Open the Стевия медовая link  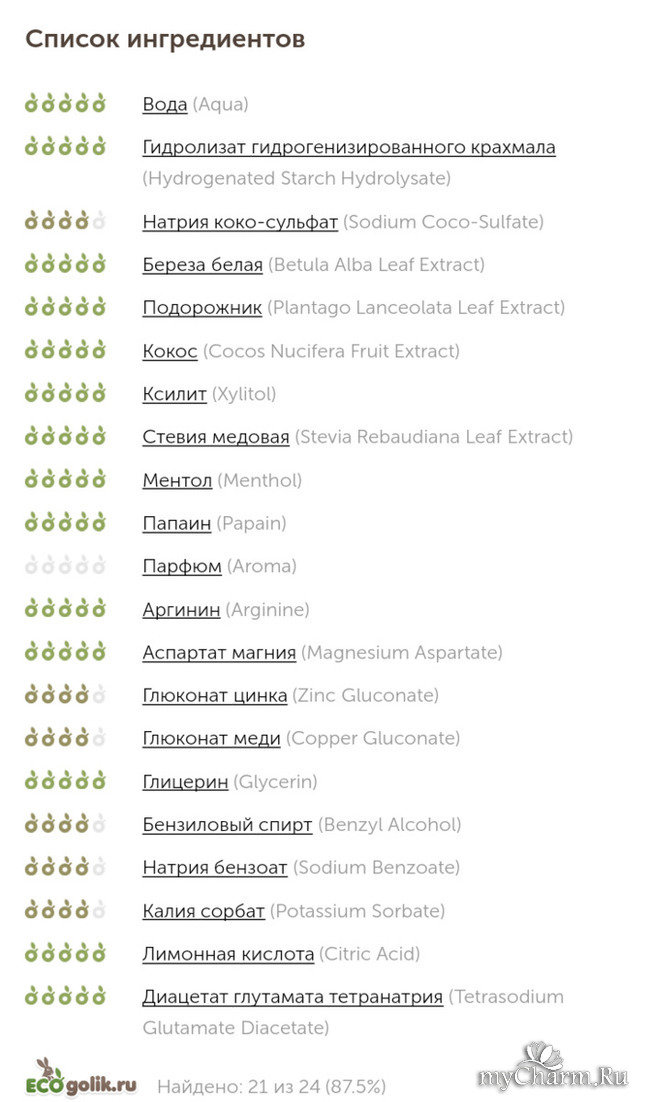click(216, 437)
